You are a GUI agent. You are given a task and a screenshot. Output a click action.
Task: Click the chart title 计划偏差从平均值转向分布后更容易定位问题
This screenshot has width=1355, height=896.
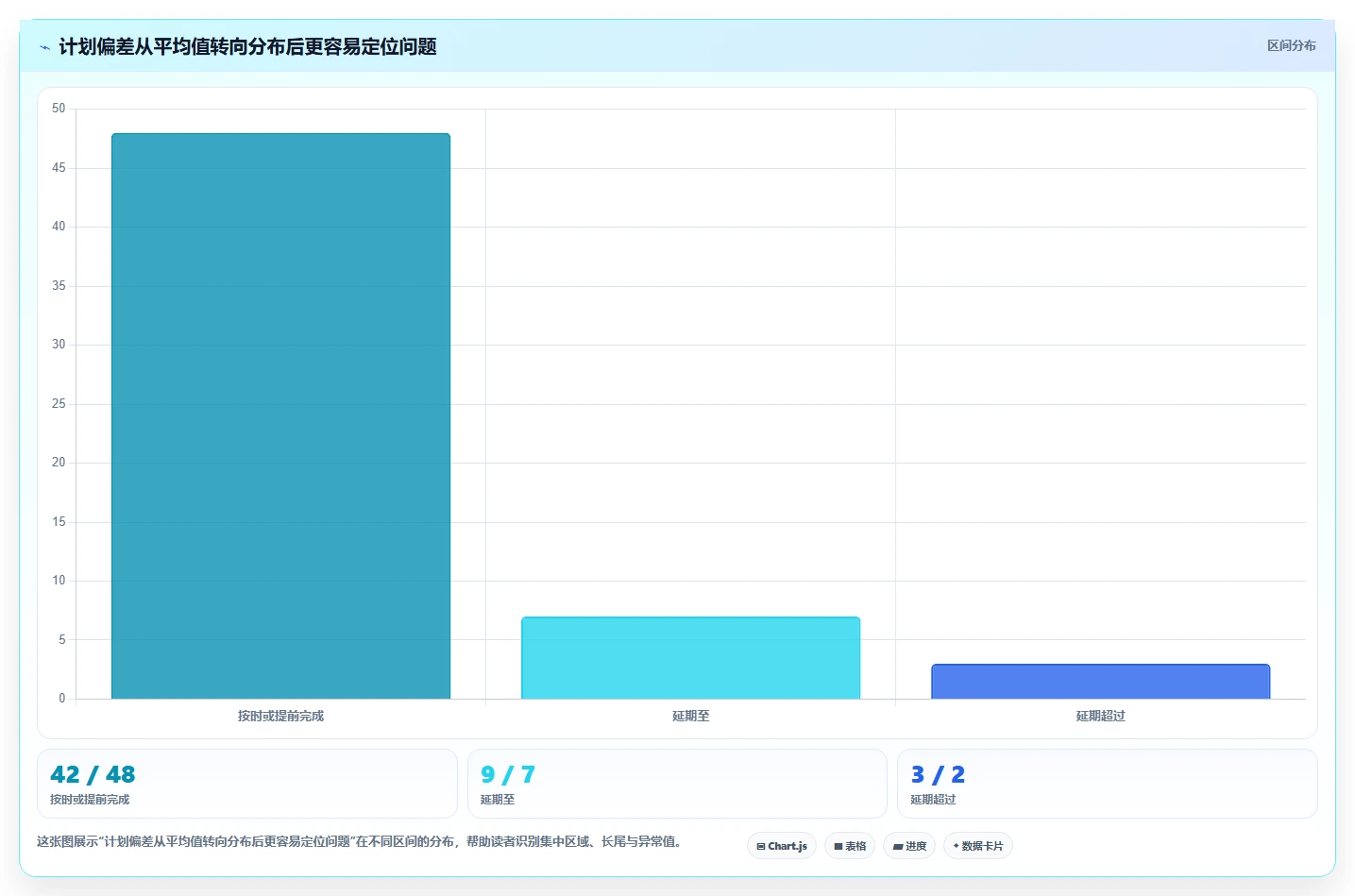pos(247,46)
